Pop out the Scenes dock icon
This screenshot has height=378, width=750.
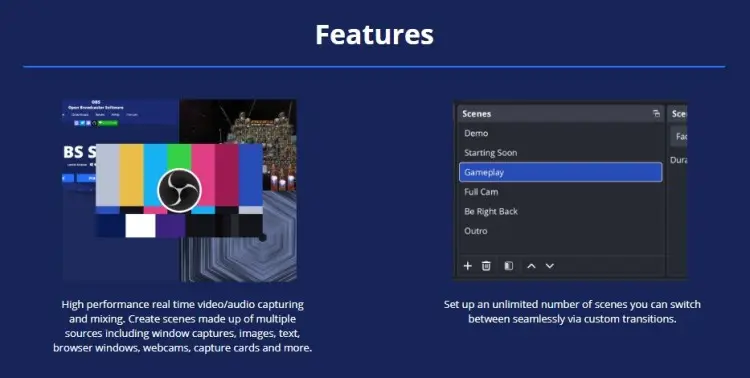tap(656, 113)
